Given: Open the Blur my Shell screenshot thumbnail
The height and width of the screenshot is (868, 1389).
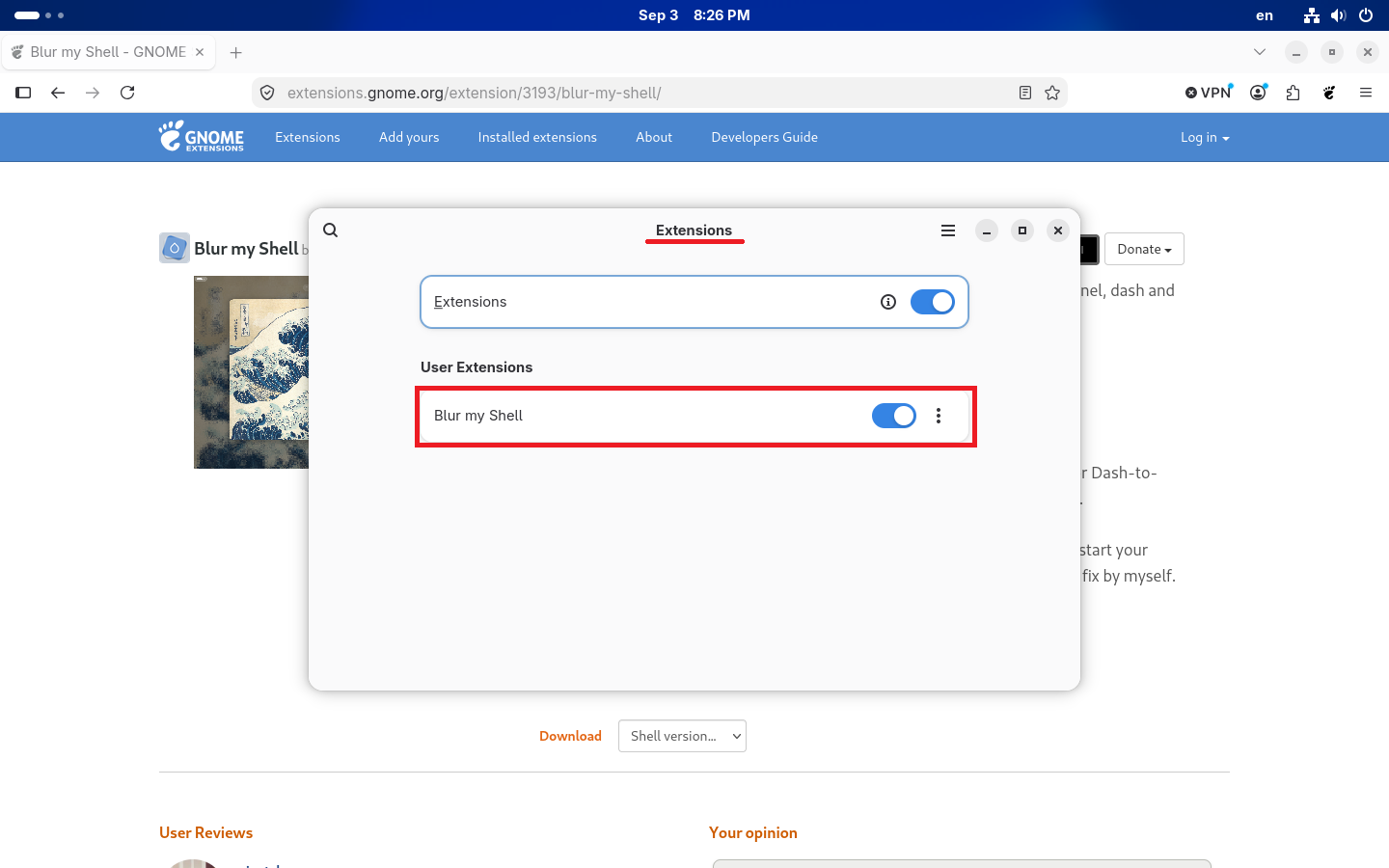Looking at the screenshot, I should click(x=252, y=372).
